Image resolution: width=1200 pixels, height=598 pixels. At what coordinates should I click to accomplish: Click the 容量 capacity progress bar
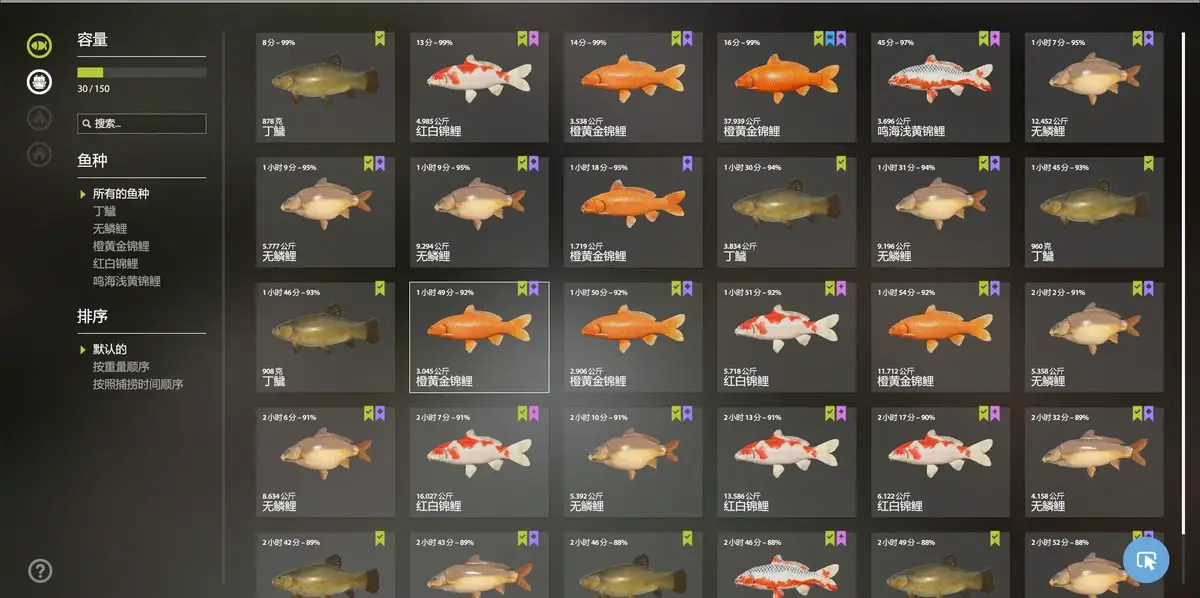[142, 72]
